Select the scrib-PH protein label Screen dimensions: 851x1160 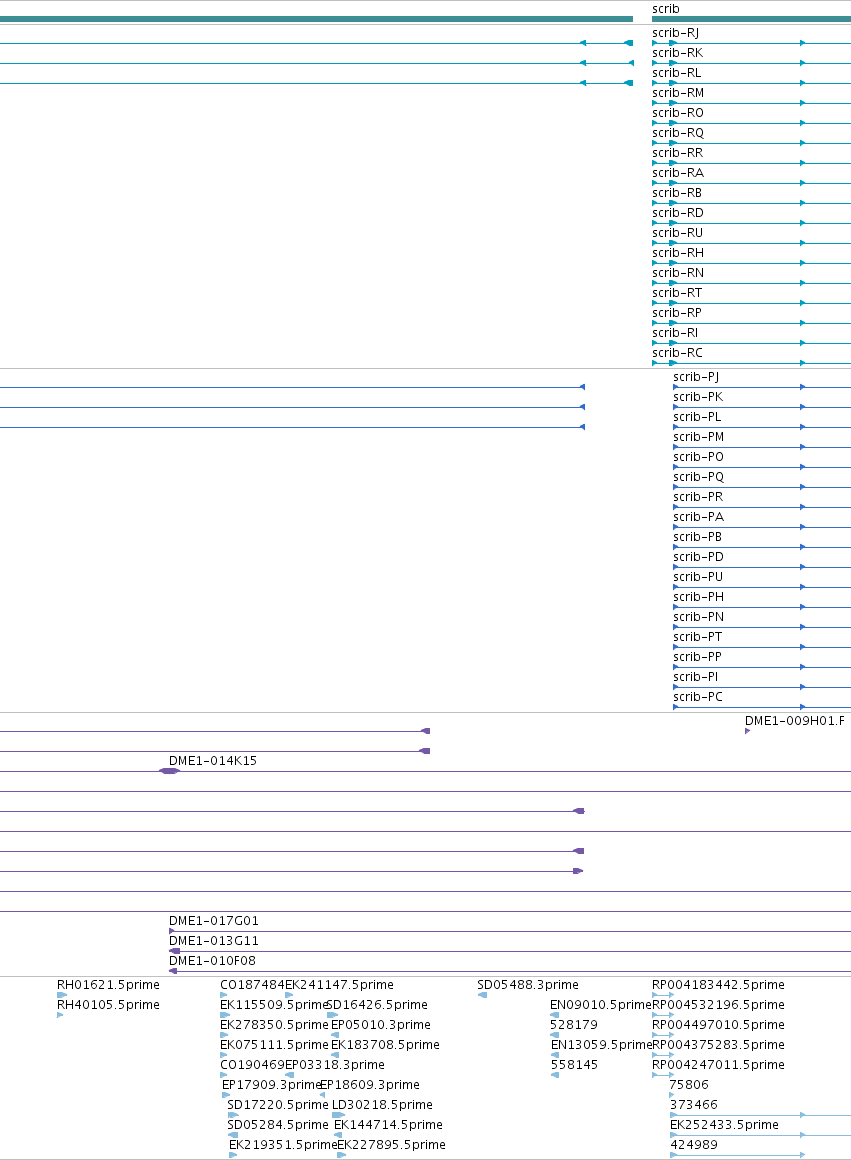(x=699, y=596)
